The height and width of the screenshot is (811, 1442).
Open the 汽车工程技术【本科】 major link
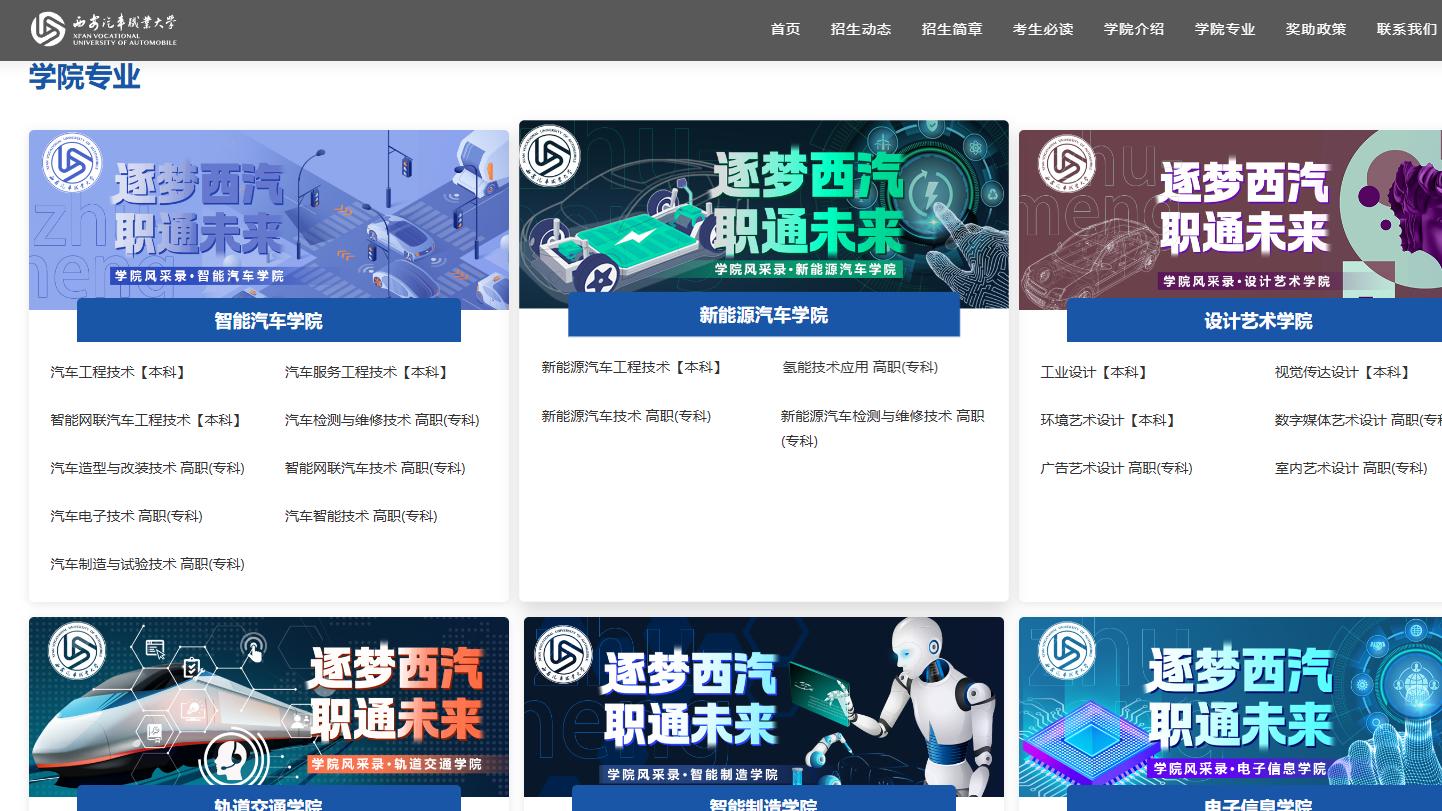click(x=119, y=372)
